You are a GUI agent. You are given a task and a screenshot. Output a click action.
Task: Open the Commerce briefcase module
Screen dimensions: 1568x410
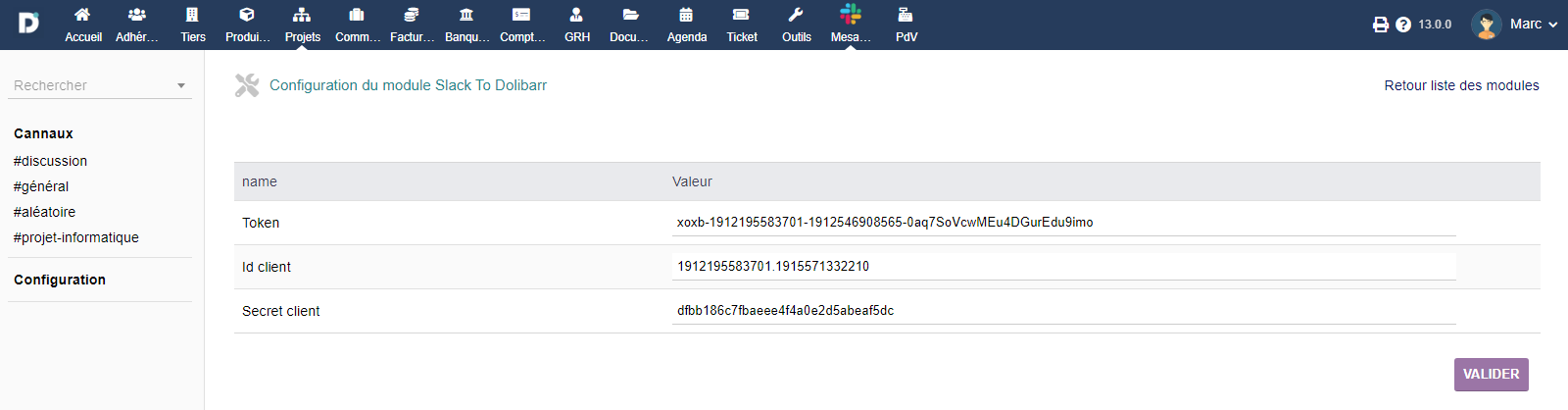point(358,25)
